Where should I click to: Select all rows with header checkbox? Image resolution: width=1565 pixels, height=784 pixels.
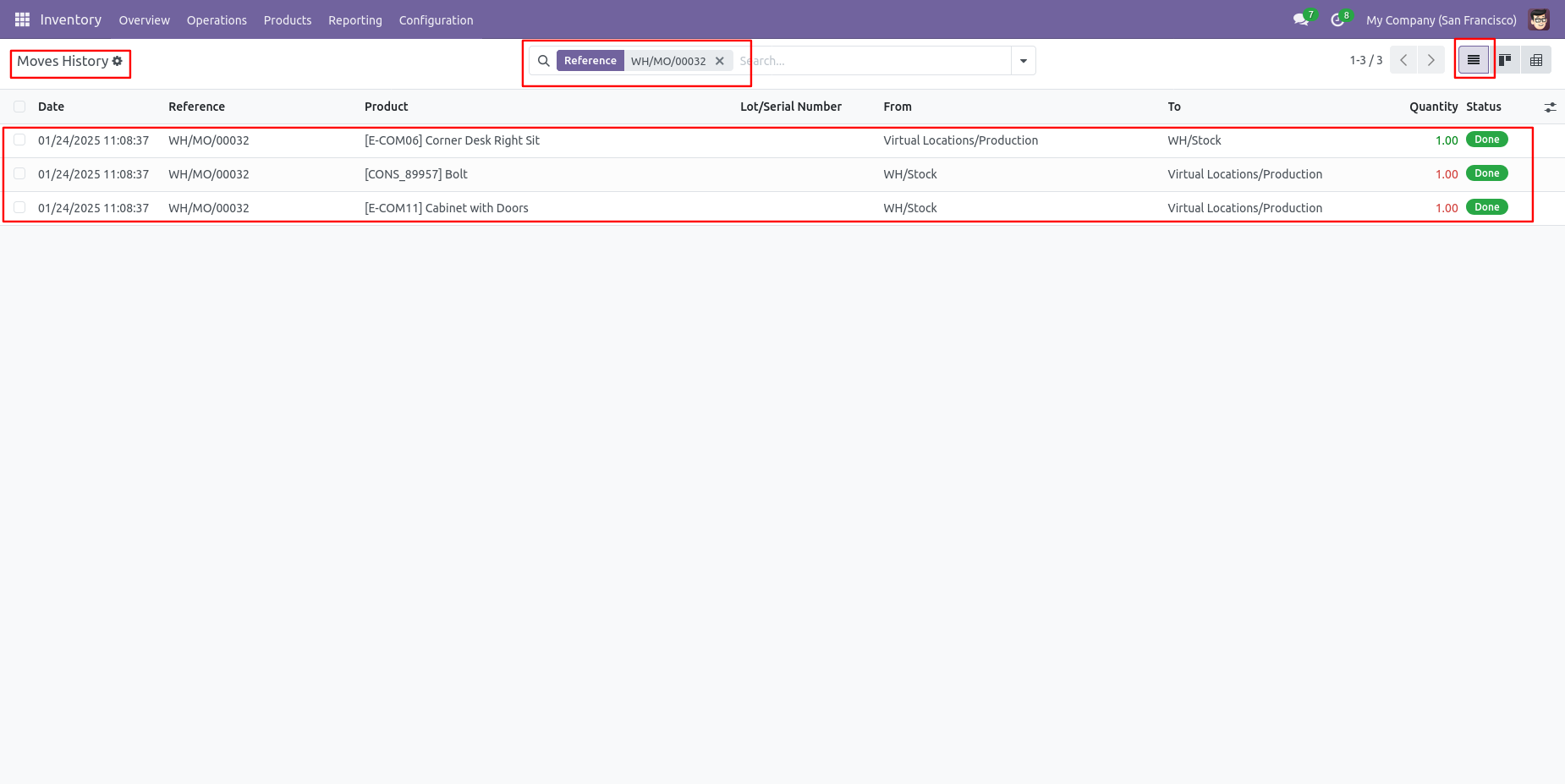[19, 107]
